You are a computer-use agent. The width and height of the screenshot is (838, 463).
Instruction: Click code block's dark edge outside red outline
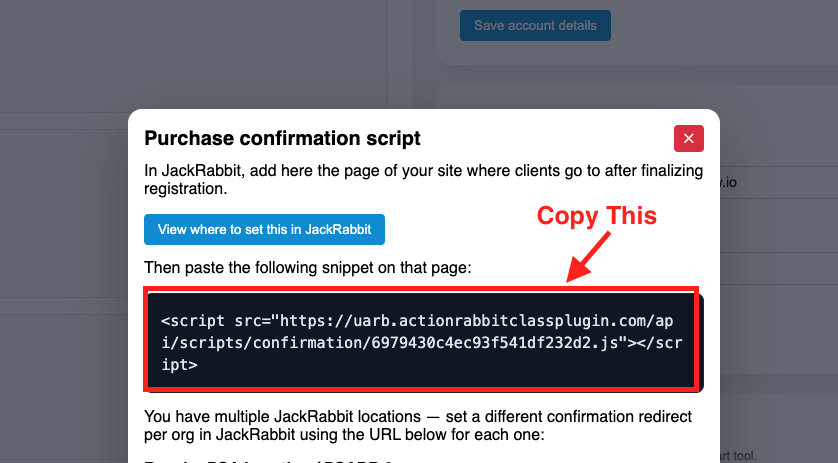[x=700, y=342]
